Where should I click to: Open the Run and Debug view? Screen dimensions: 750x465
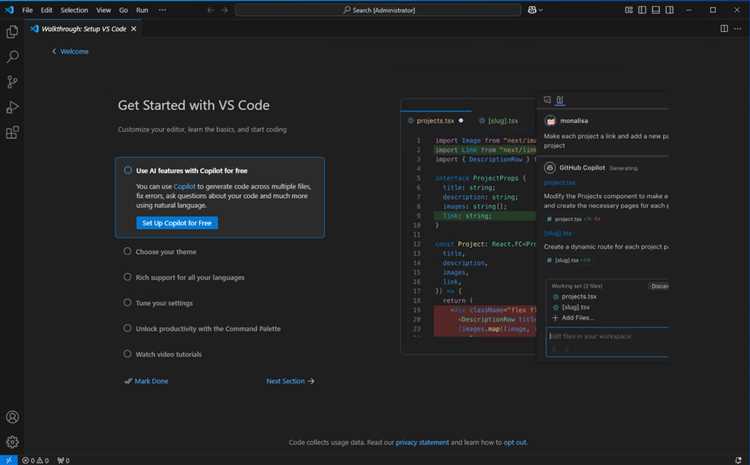[x=13, y=107]
